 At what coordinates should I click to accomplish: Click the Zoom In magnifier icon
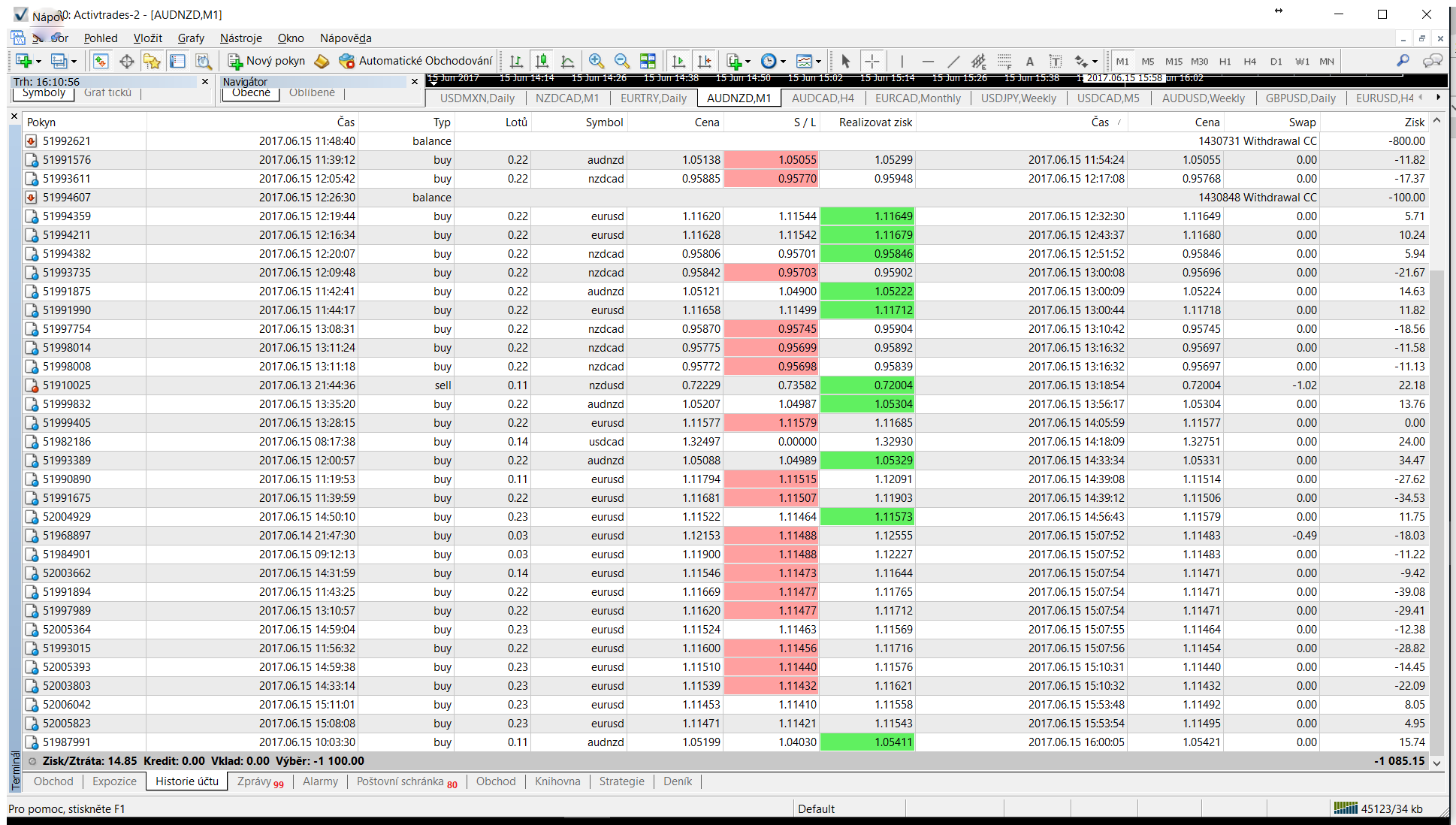point(597,62)
